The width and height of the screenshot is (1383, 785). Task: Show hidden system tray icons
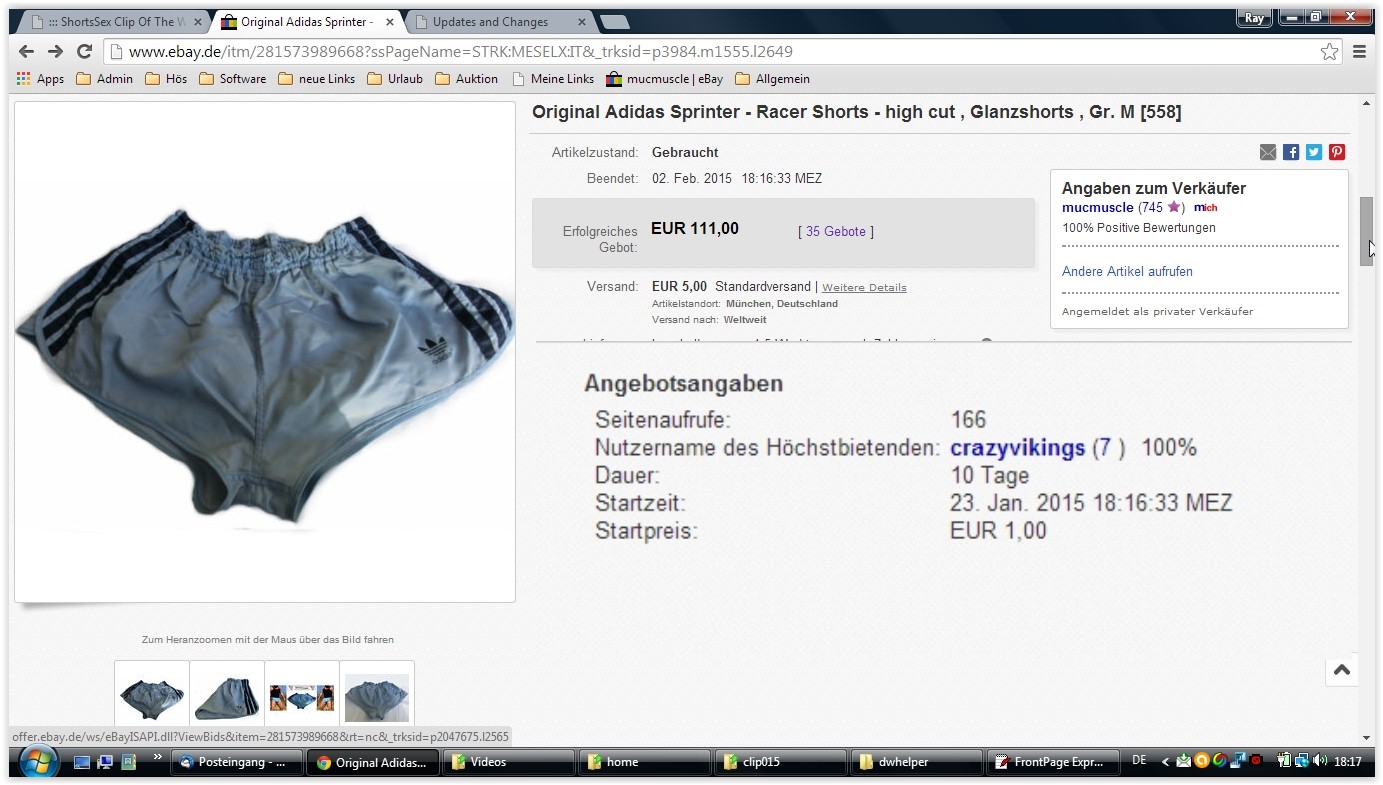pos(1165,762)
